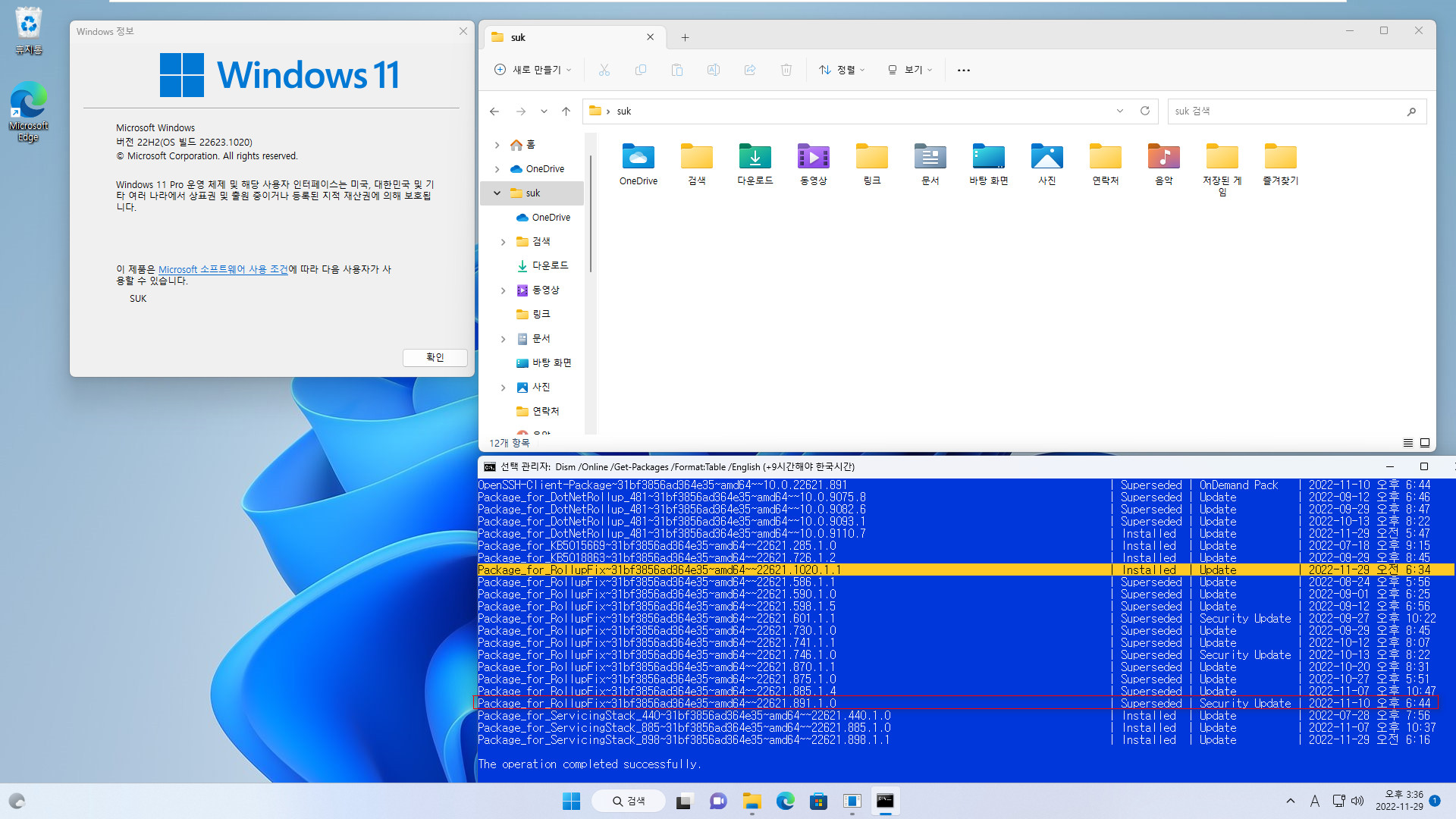Select 링크 in navigation pane
Screen dimensions: 1456x819
(533, 314)
